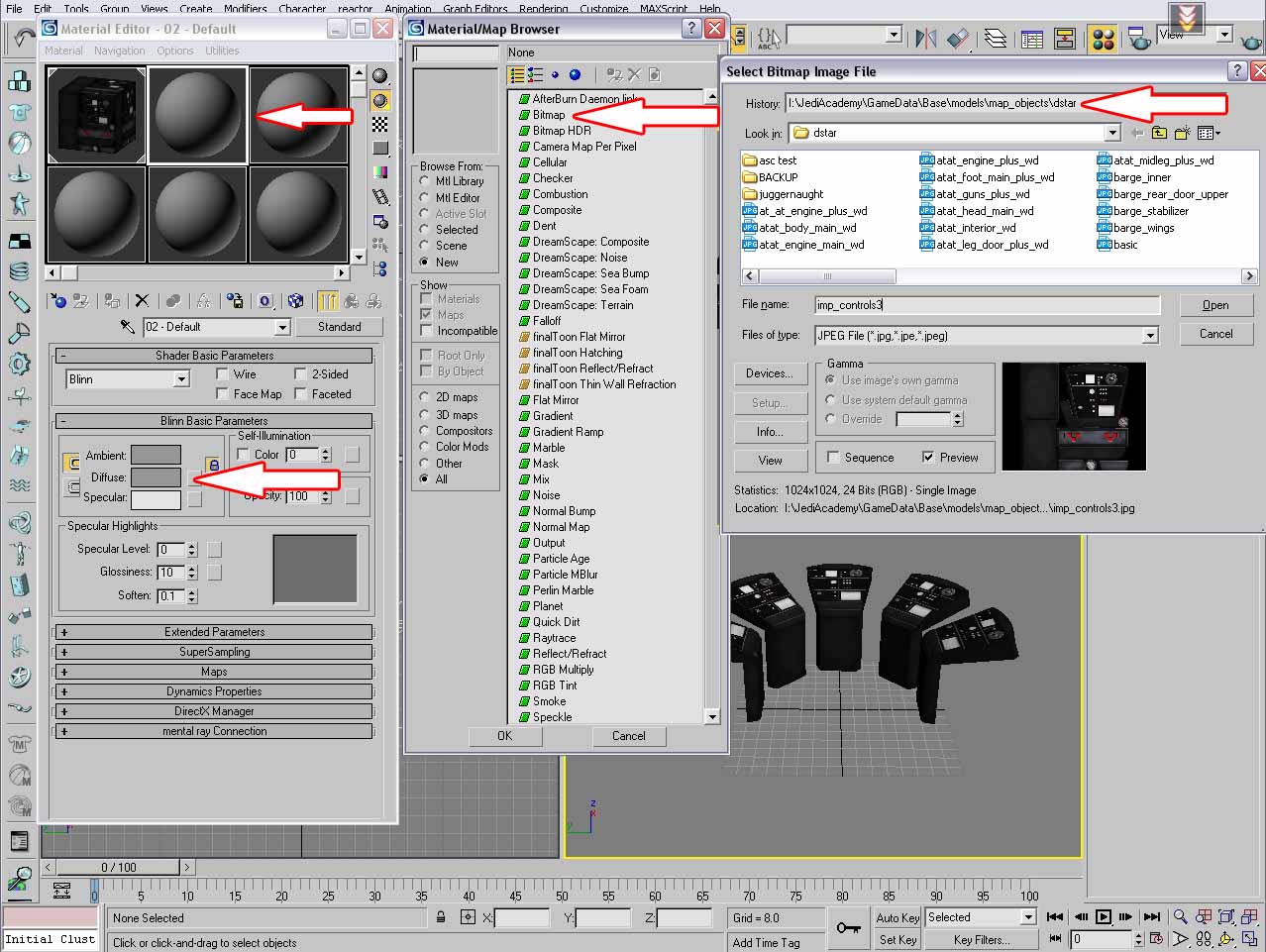Click the Background checker icon in Material Editor
The image size is (1266, 952).
[x=380, y=124]
